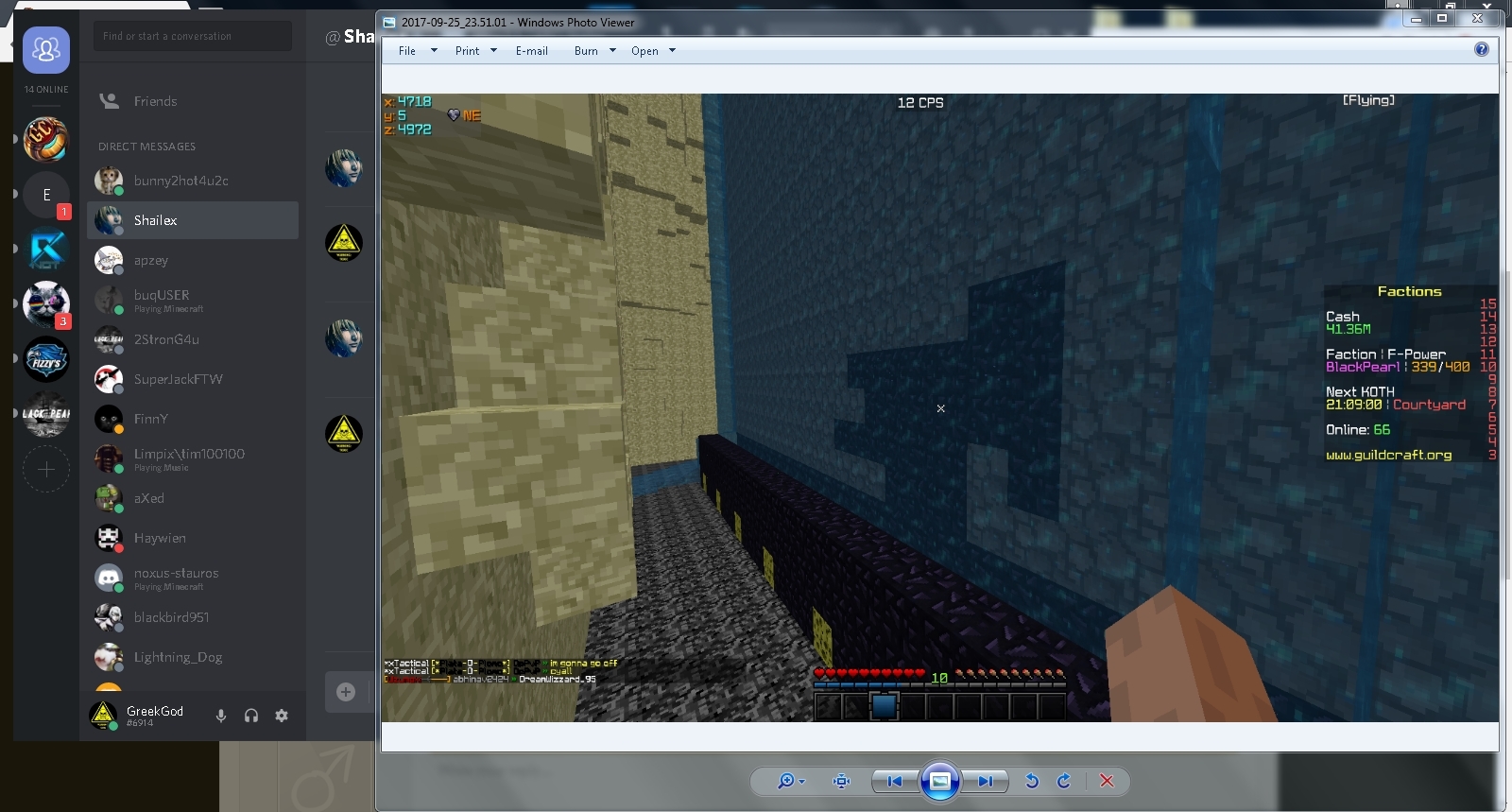
Task: Go to the next photo
Action: [985, 781]
